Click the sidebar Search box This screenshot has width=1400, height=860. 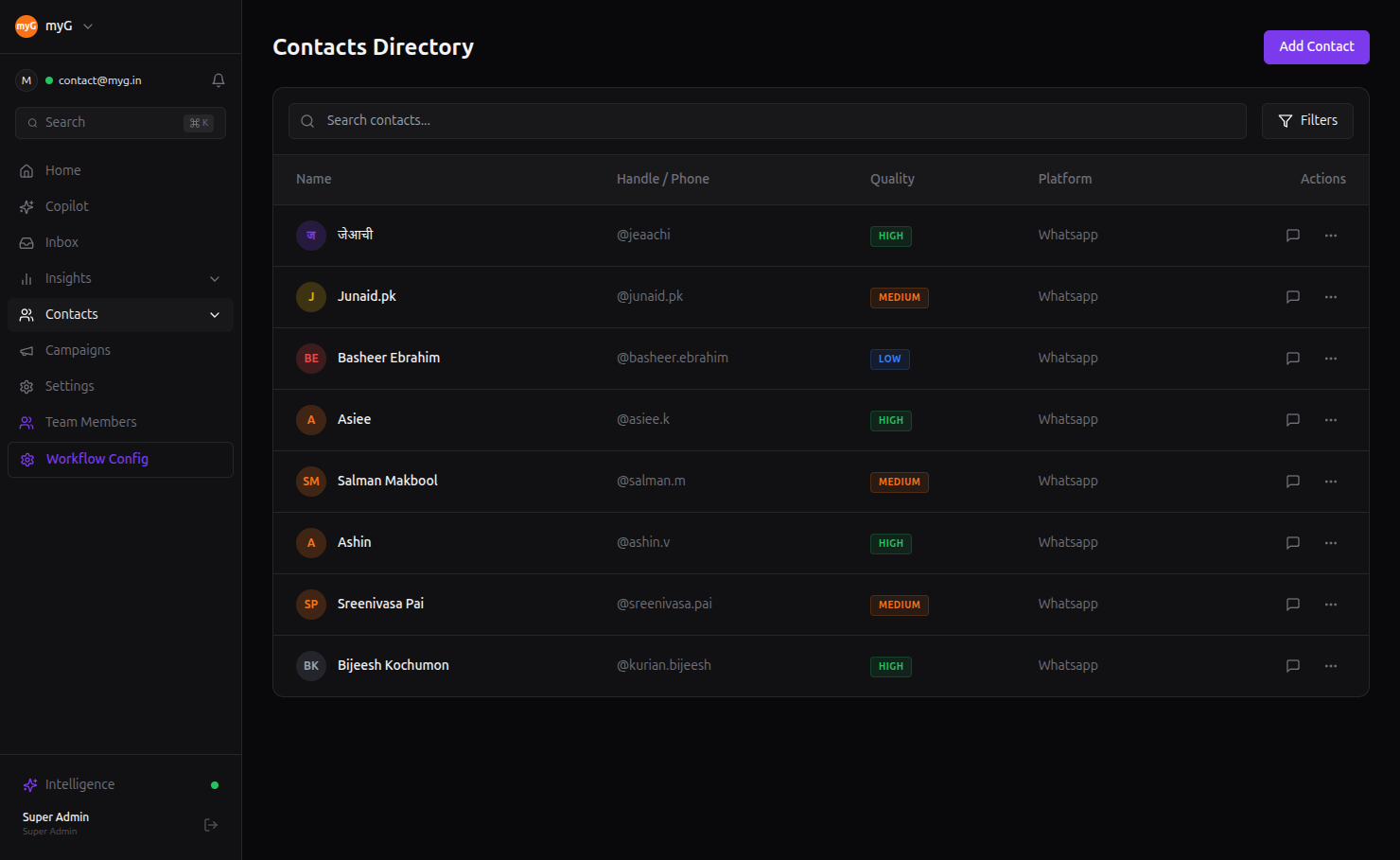click(x=120, y=123)
